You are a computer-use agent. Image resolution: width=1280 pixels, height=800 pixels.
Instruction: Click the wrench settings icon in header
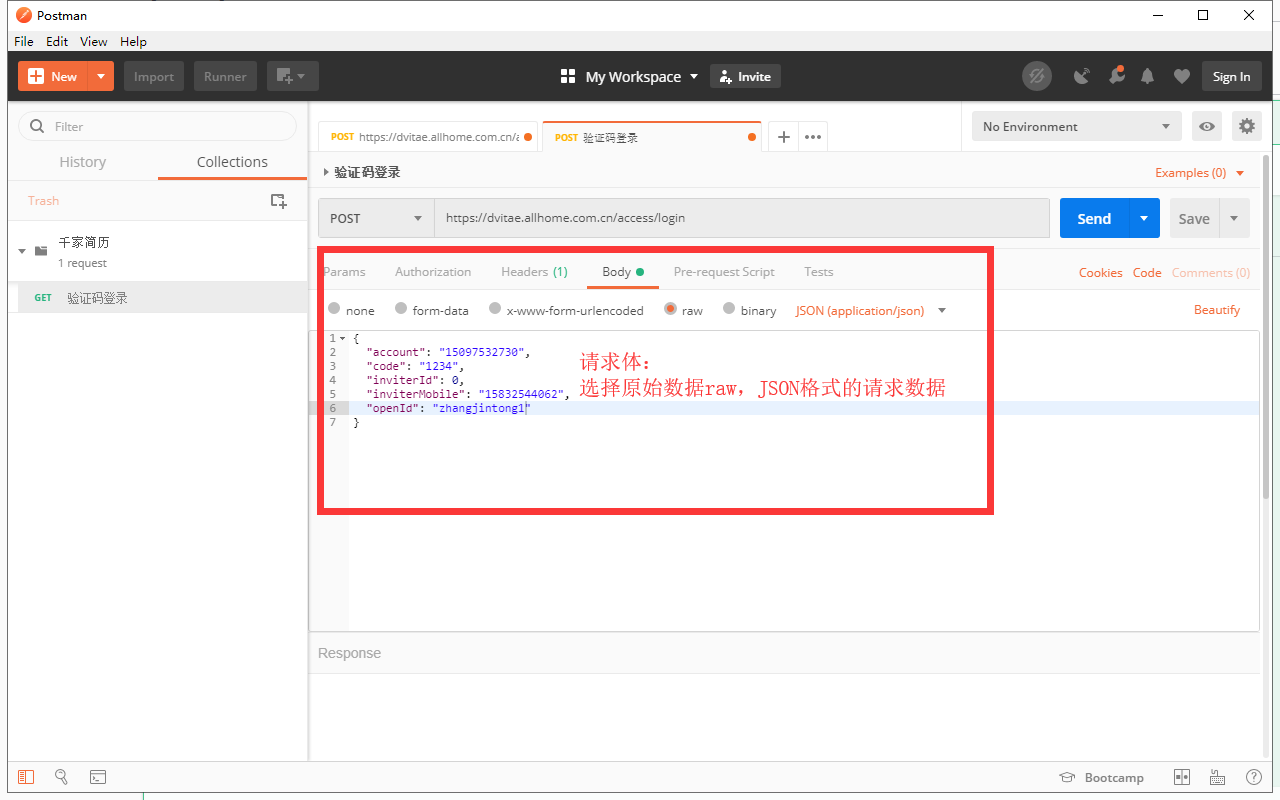[x=1116, y=76]
